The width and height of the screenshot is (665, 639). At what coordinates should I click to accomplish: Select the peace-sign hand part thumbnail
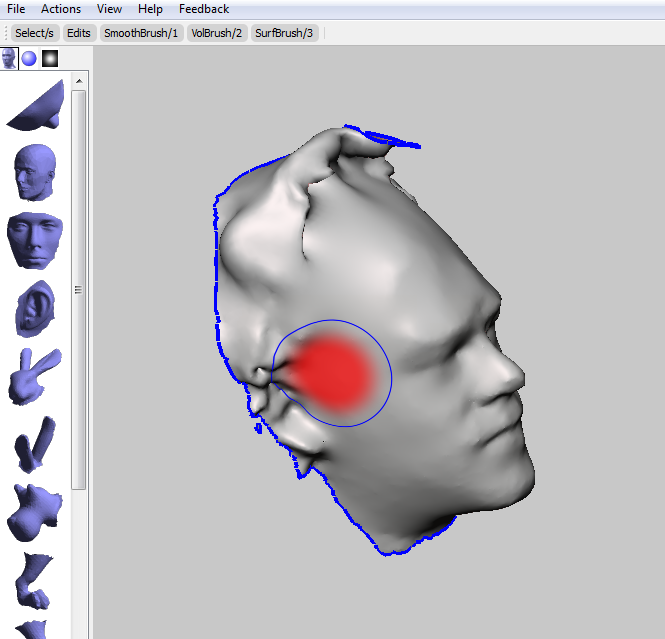click(x=34, y=377)
